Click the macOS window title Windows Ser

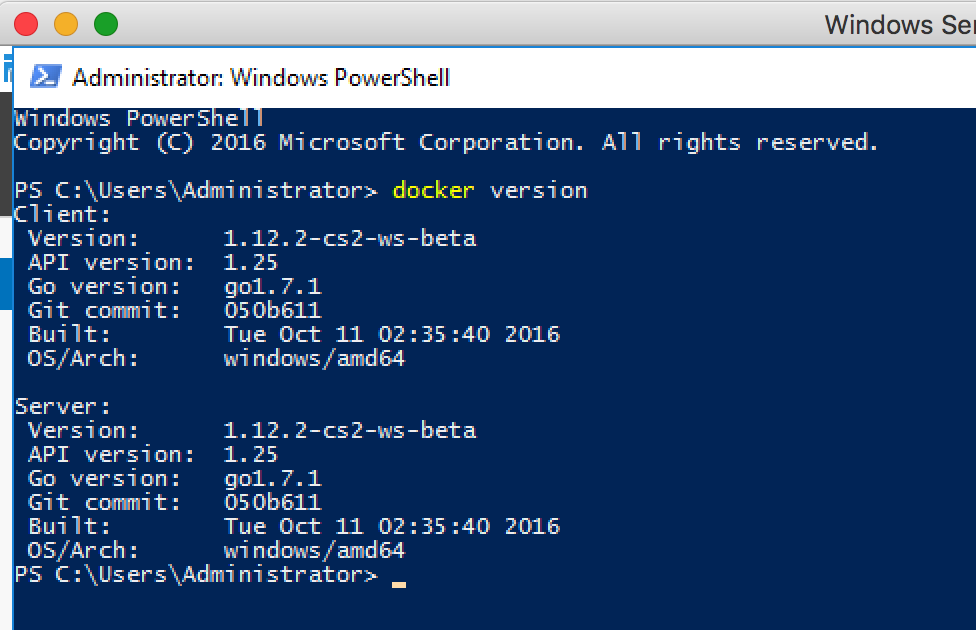pos(900,25)
